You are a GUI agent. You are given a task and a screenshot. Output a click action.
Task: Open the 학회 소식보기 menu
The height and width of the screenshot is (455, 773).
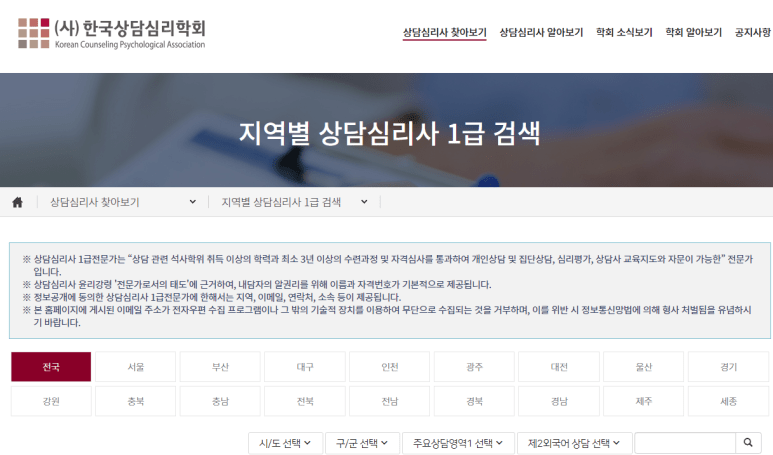pyautogui.click(x=624, y=32)
